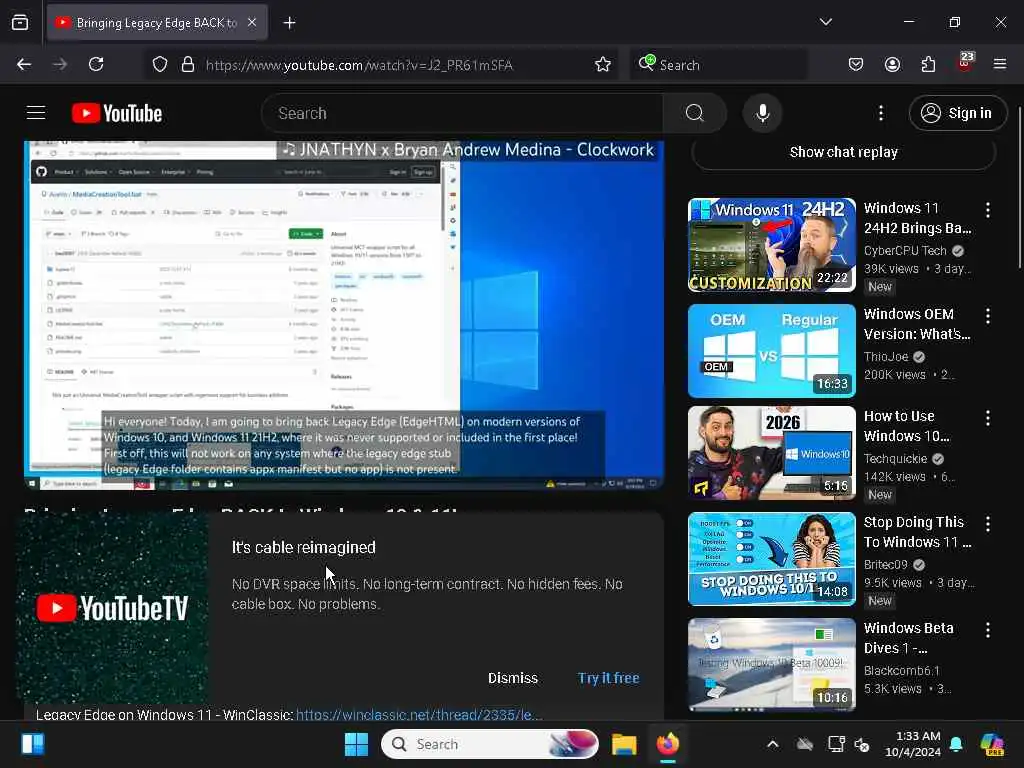The width and height of the screenshot is (1024, 768).
Task: Click the Firefox taskbar icon
Action: pyautogui.click(x=667, y=744)
